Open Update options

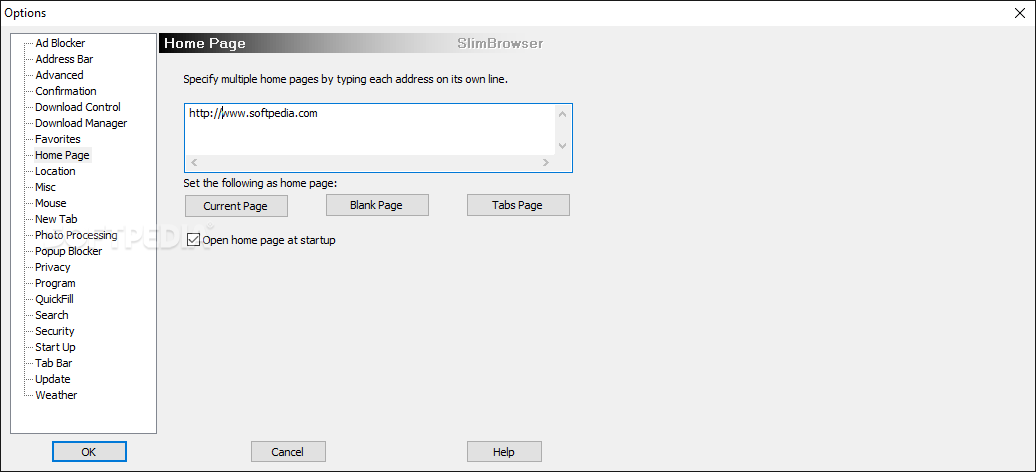(x=53, y=379)
